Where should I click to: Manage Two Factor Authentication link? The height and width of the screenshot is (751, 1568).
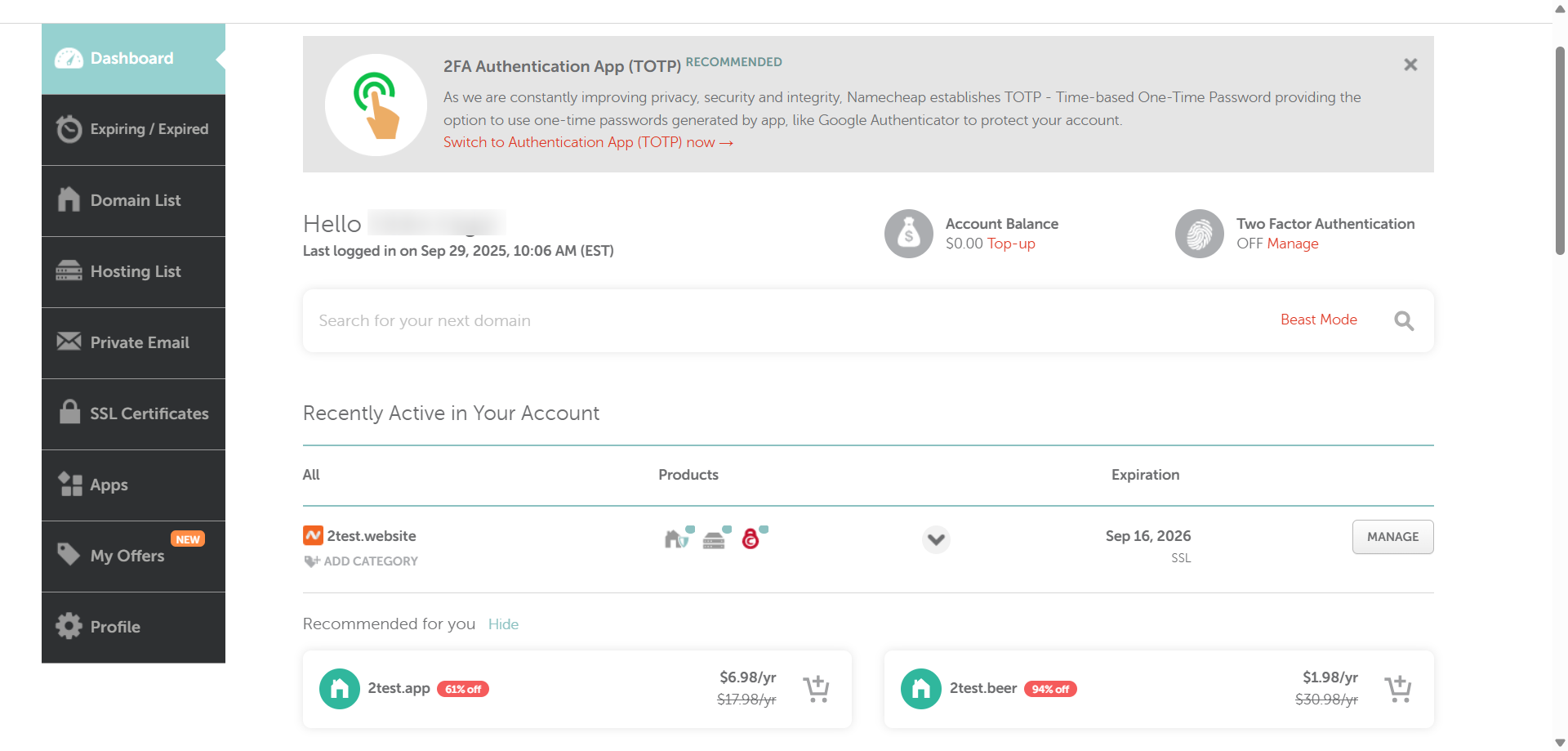1293,244
